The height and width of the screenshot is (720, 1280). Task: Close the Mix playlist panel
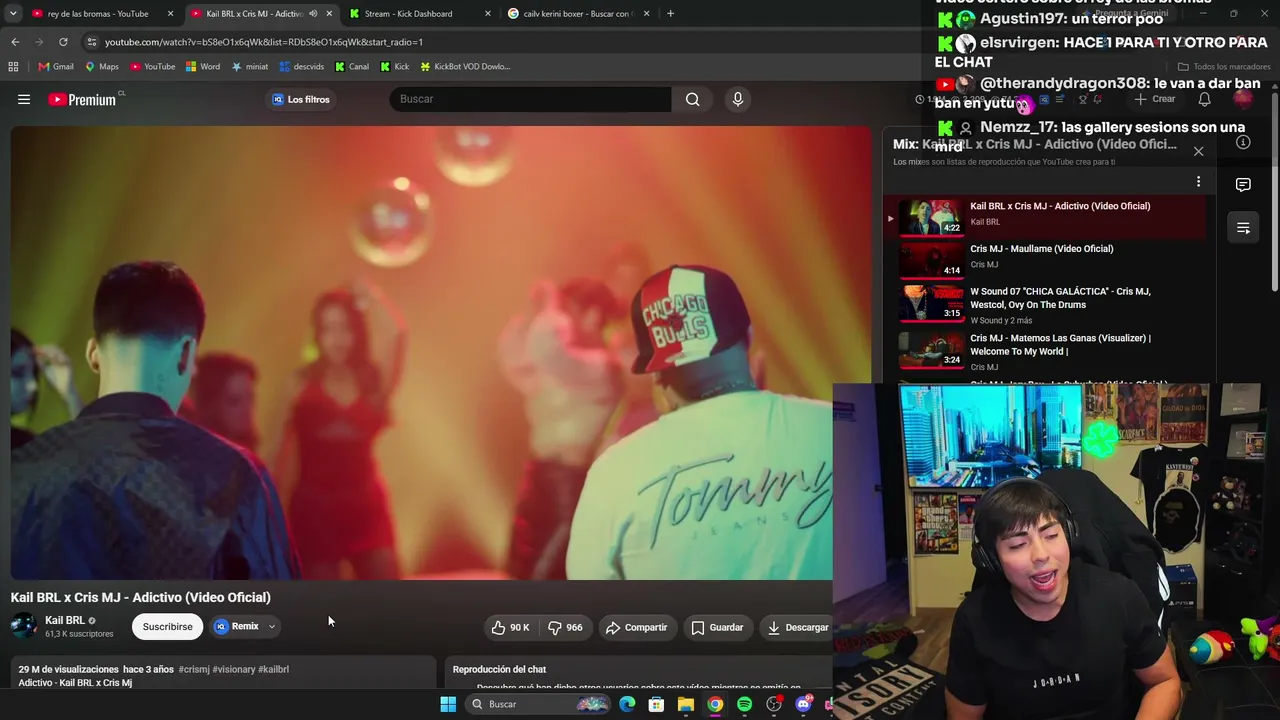pos(1198,151)
